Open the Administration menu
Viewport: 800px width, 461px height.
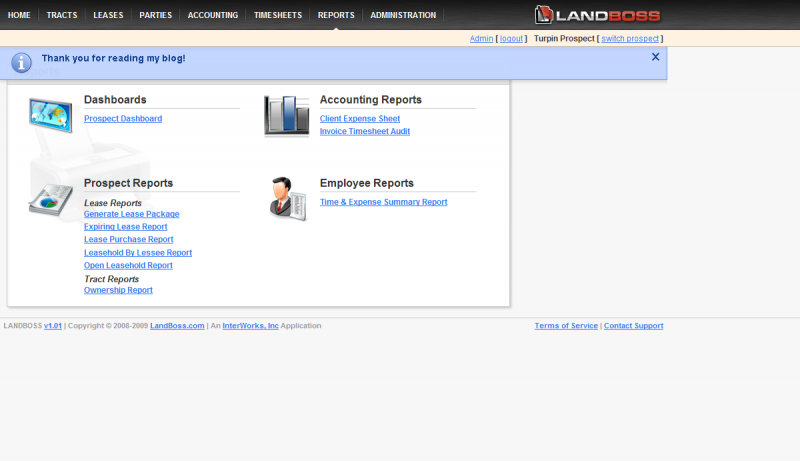click(x=403, y=15)
